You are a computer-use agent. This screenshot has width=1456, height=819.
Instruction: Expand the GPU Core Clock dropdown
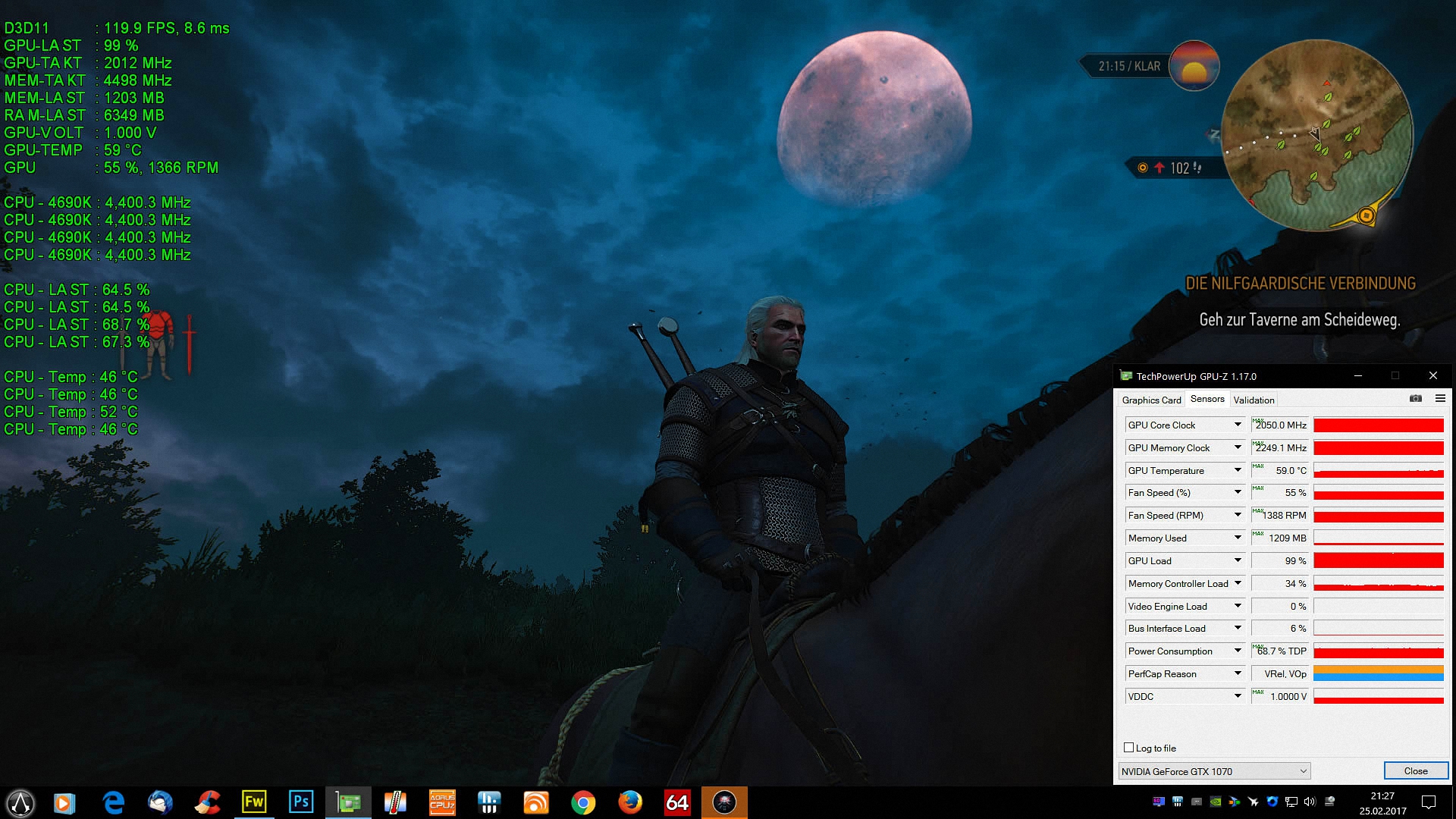point(1238,425)
